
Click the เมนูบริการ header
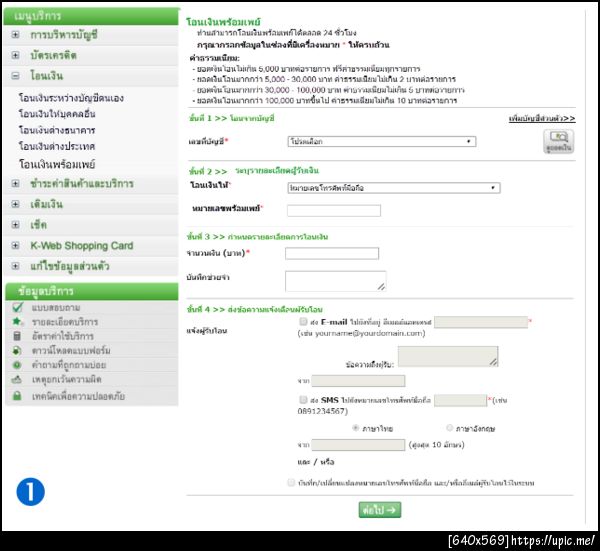(x=91, y=16)
